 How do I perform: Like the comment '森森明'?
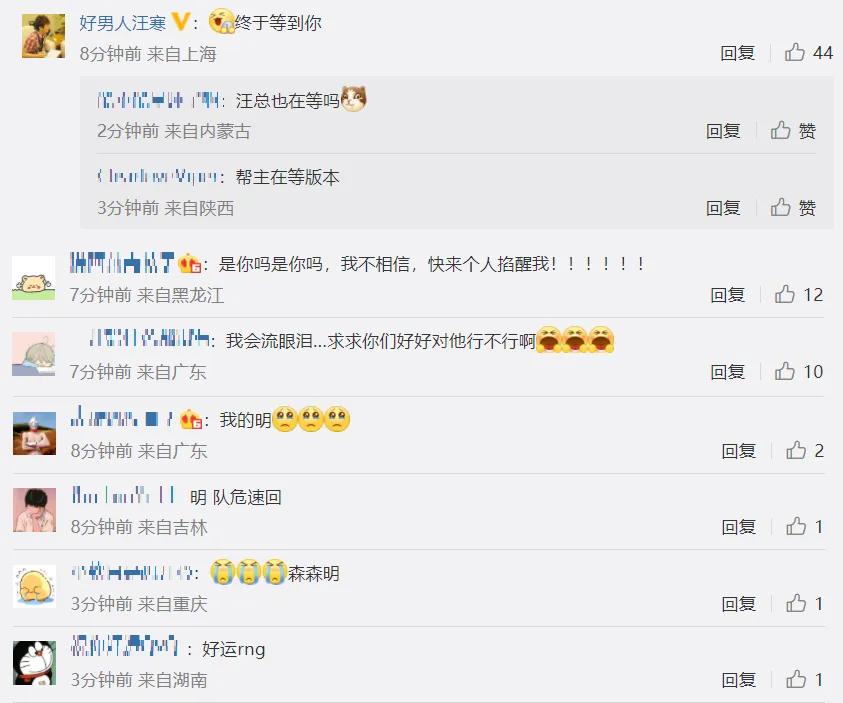[x=805, y=604]
